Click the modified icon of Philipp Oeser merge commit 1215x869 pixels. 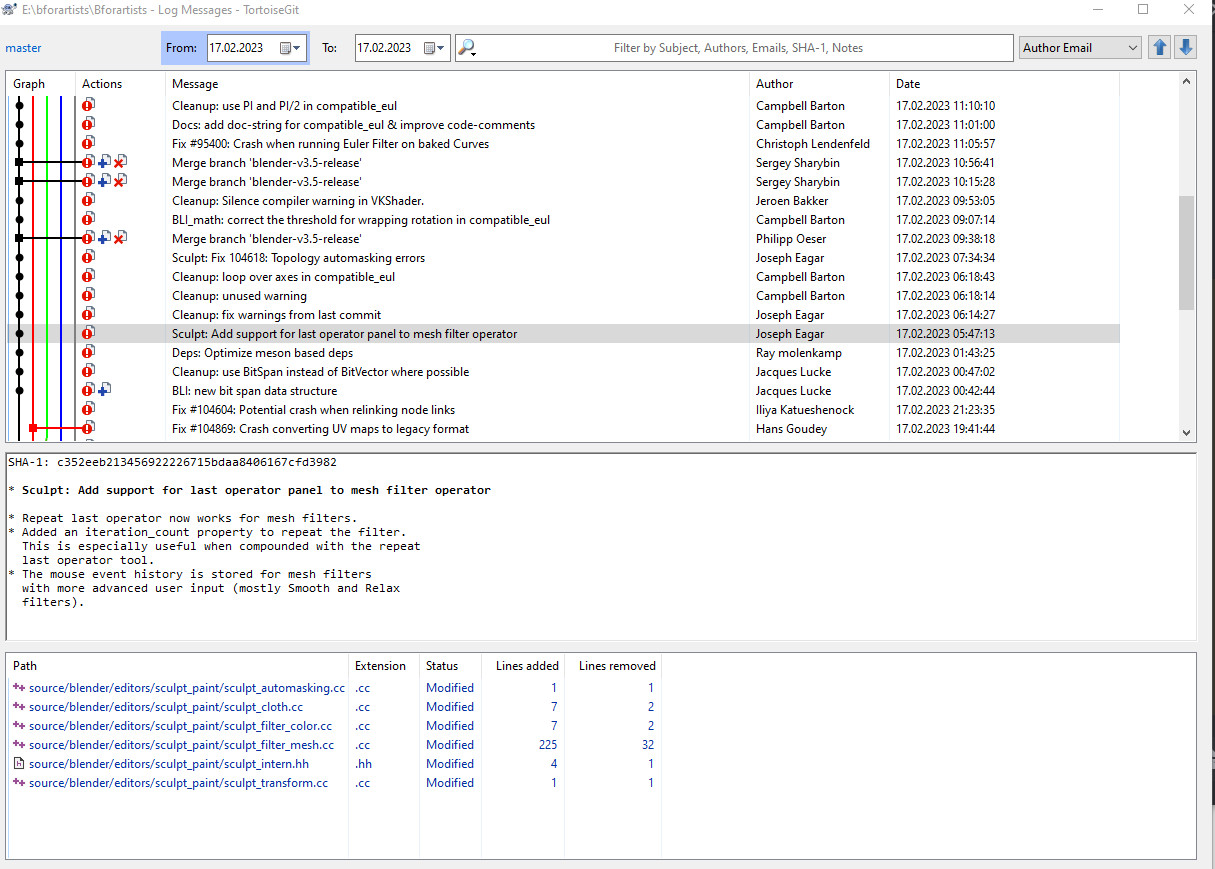tap(88, 238)
